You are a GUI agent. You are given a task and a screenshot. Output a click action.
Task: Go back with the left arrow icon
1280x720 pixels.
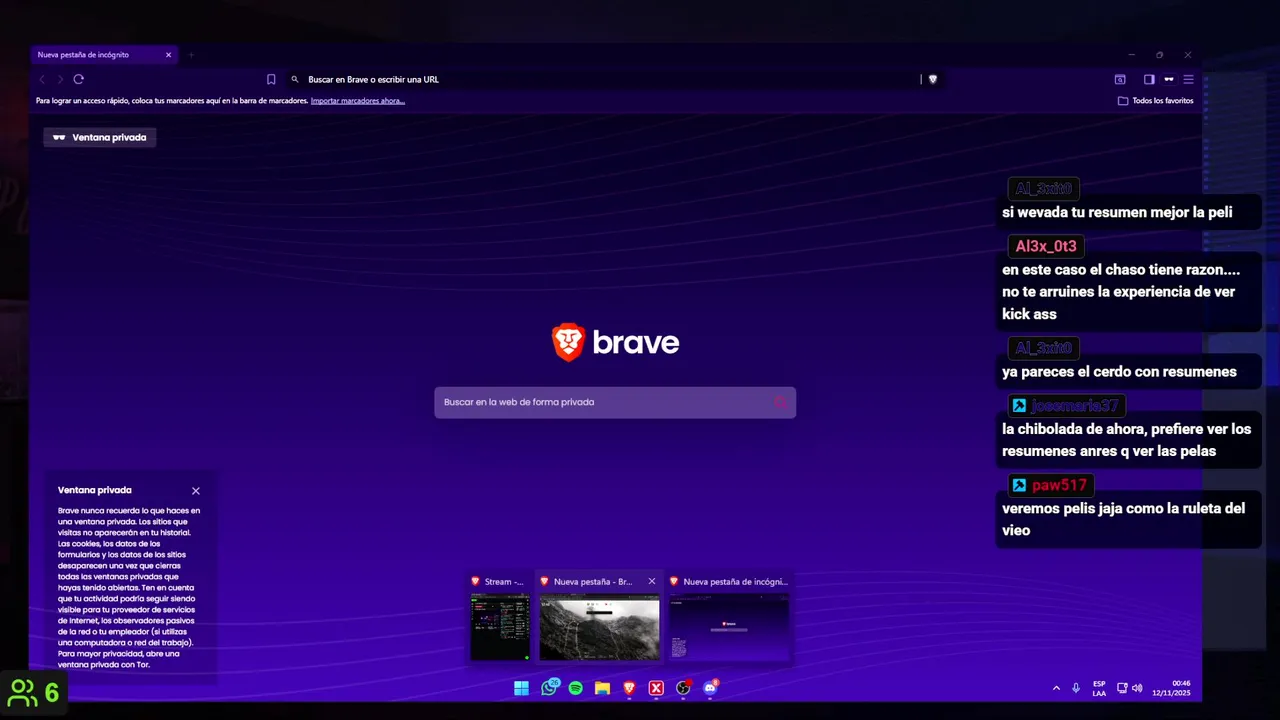click(42, 79)
